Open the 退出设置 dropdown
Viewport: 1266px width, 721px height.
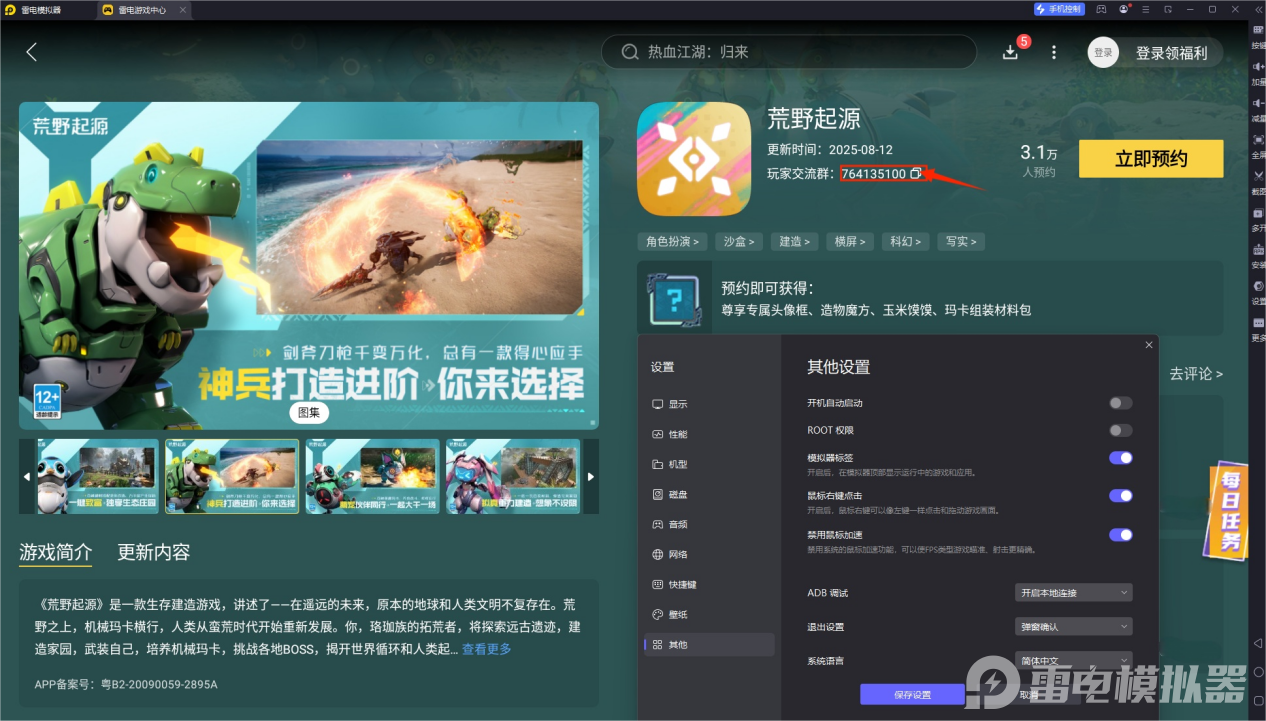point(1073,627)
